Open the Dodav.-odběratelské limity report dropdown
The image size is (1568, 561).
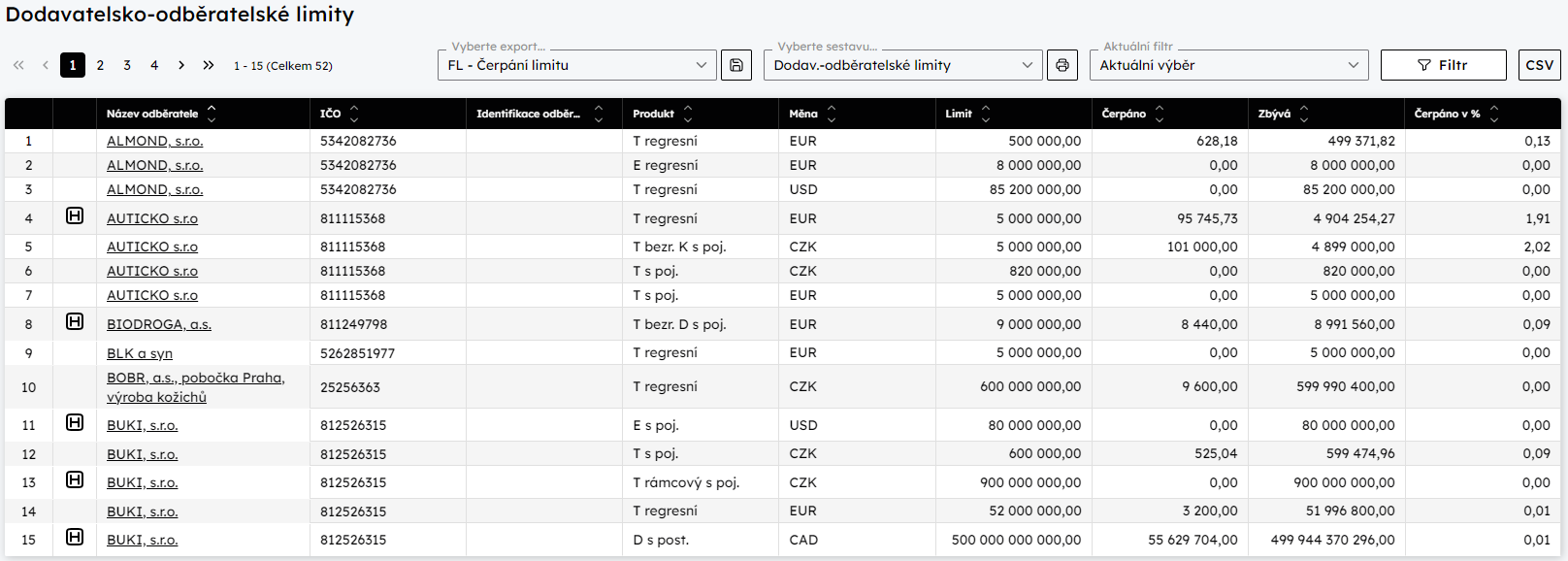click(x=903, y=65)
